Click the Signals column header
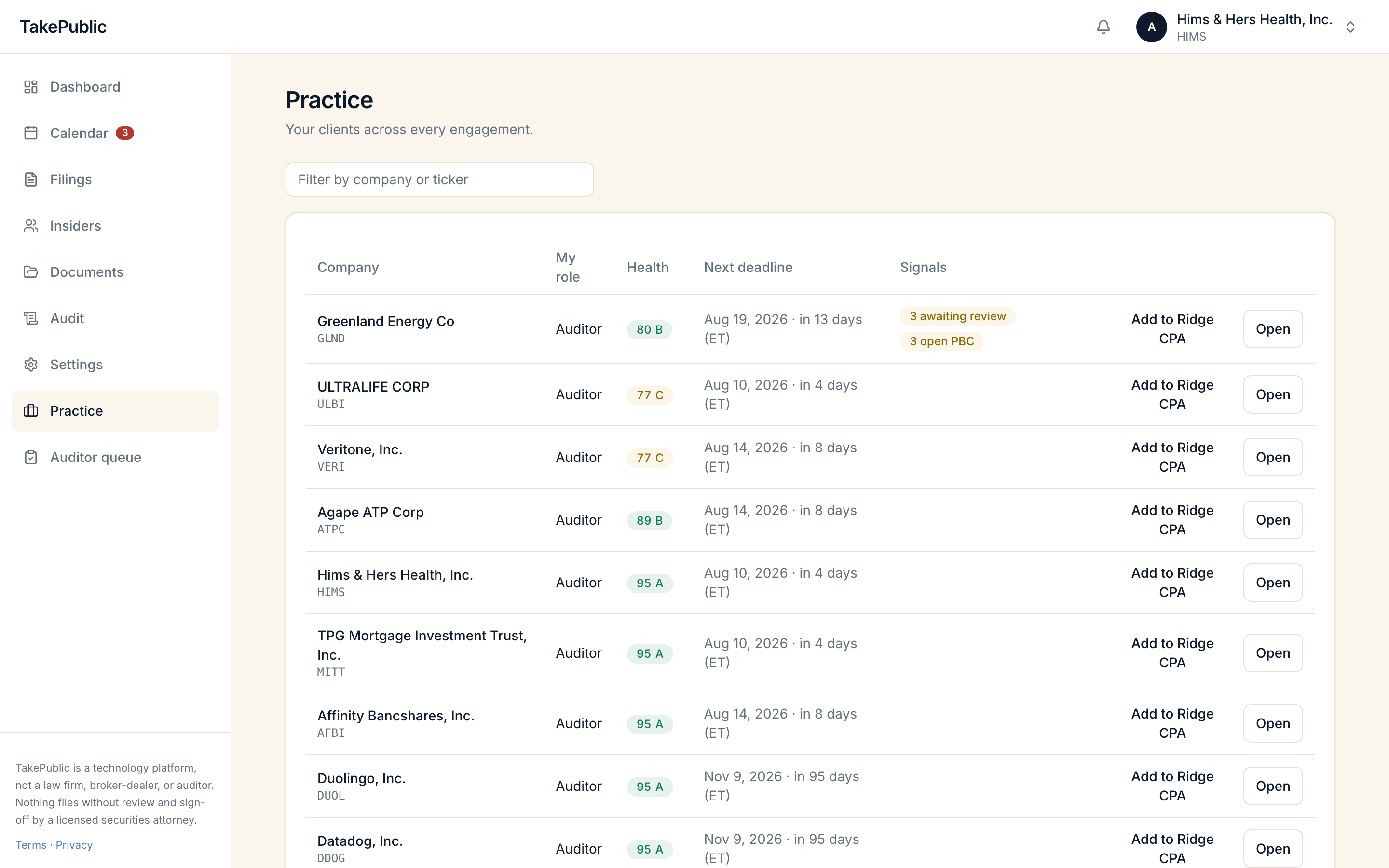This screenshot has height=868, width=1389. pyautogui.click(x=923, y=267)
